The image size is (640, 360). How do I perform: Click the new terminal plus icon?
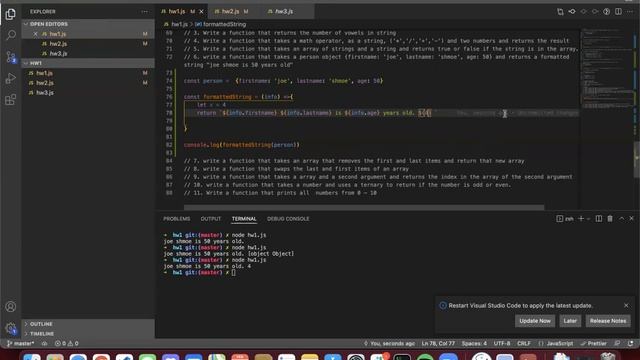coord(581,219)
